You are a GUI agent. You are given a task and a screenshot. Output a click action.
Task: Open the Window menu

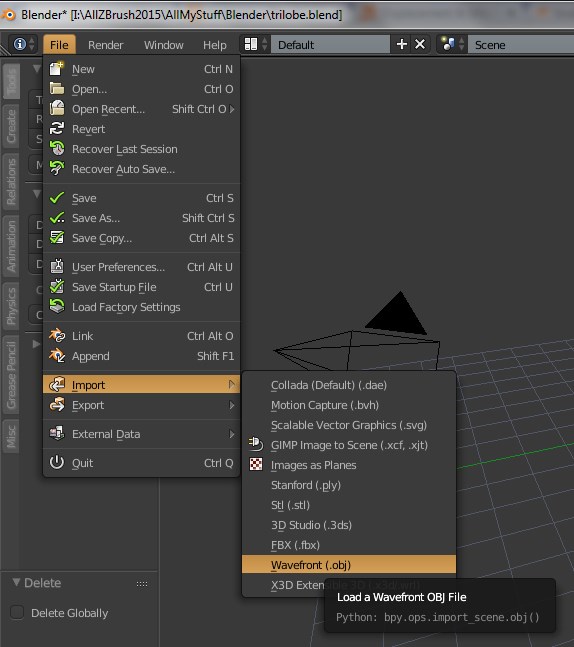pyautogui.click(x=163, y=45)
